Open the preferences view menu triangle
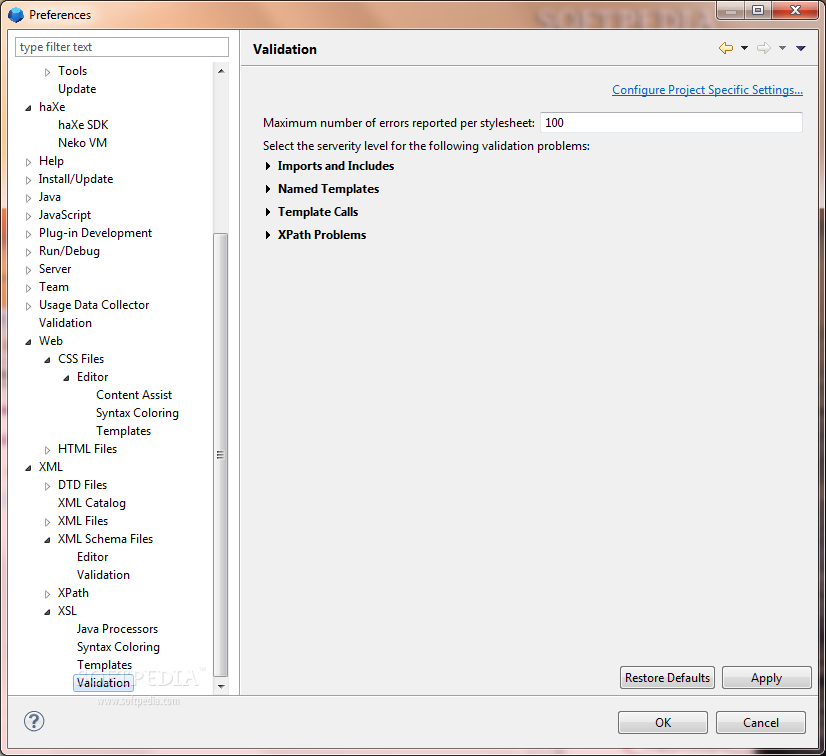826x756 pixels. point(801,48)
